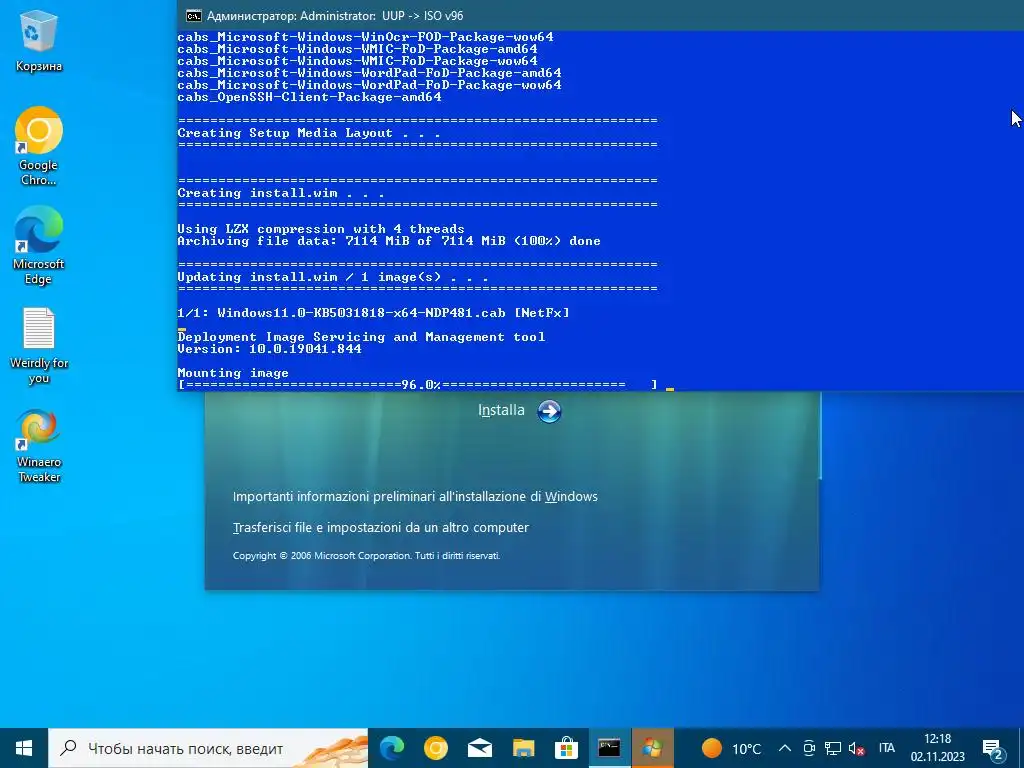Open the weather widget showing 10°C
This screenshot has height=768, width=1024.
[731, 748]
